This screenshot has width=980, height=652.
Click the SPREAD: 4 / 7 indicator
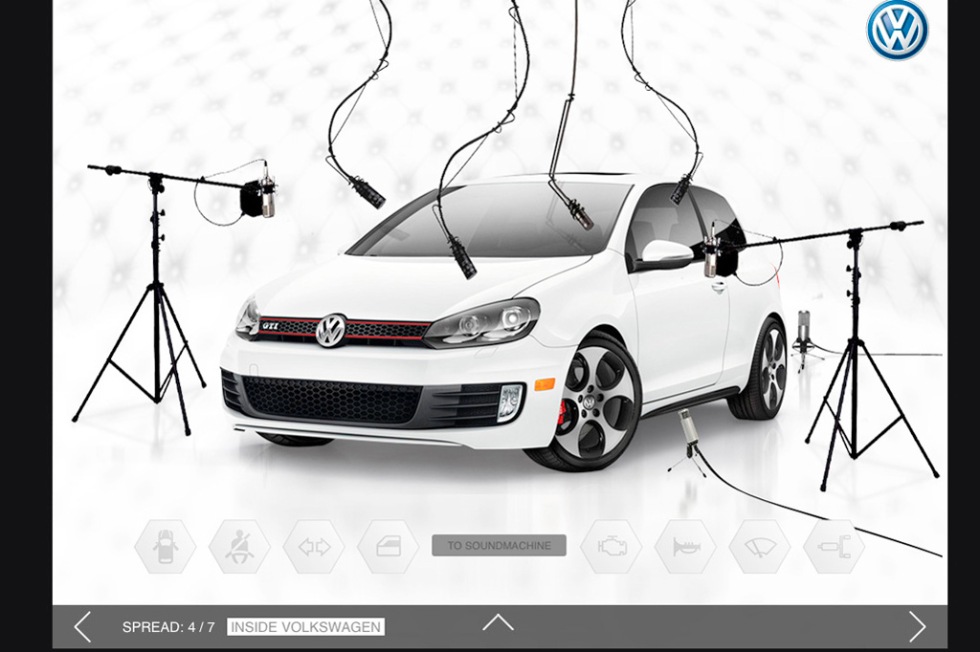[x=168, y=627]
